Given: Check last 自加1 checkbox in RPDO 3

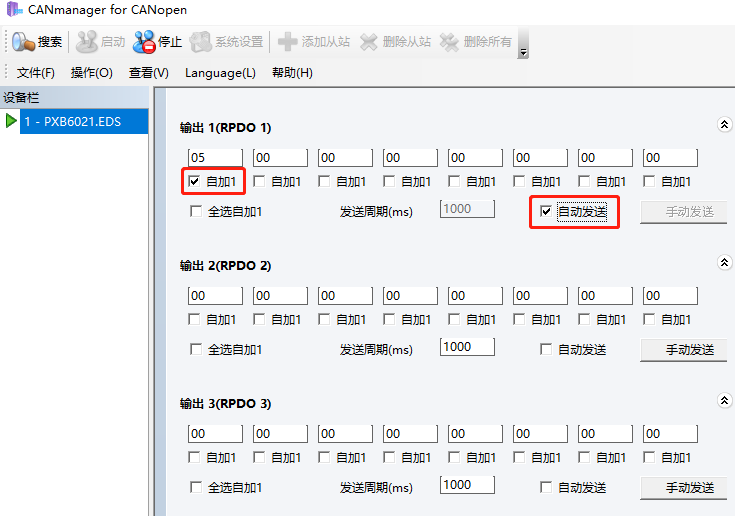Looking at the screenshot, I should point(649,457).
